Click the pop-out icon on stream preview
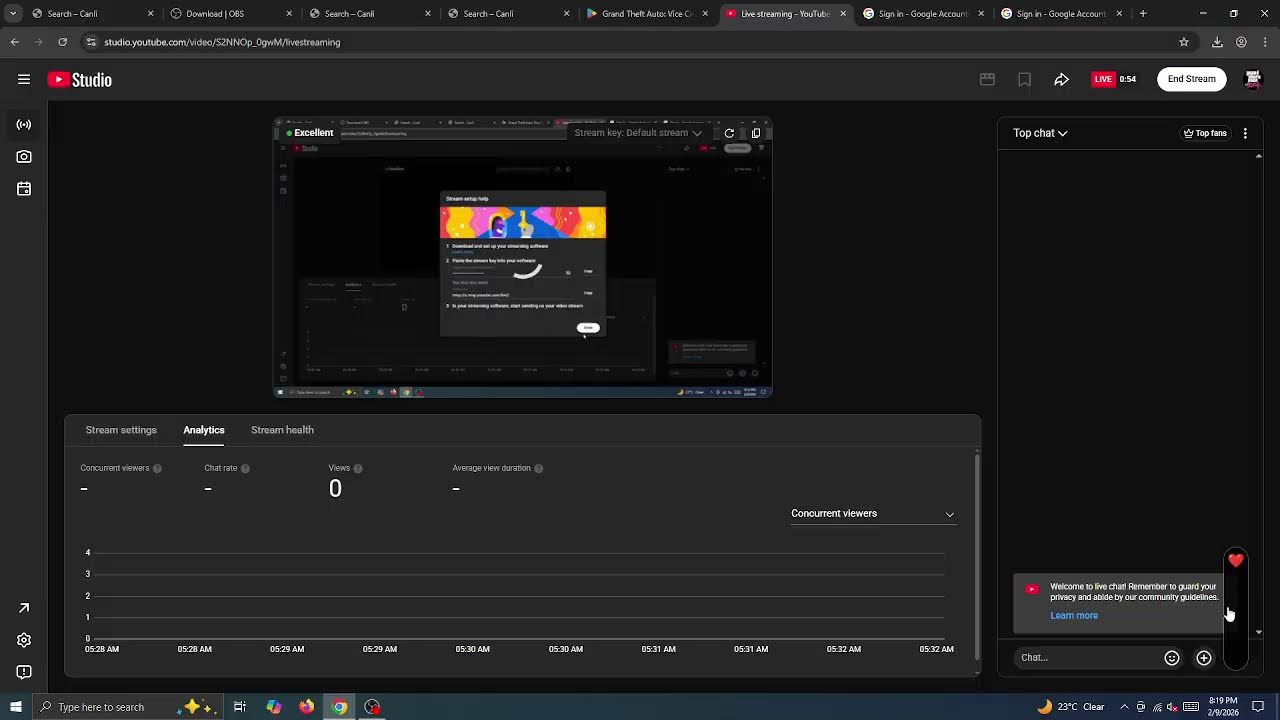 pyautogui.click(x=756, y=133)
